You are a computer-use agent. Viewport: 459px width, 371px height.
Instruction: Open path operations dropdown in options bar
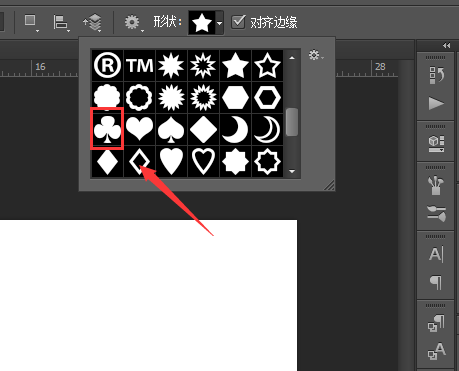pyautogui.click(x=31, y=22)
